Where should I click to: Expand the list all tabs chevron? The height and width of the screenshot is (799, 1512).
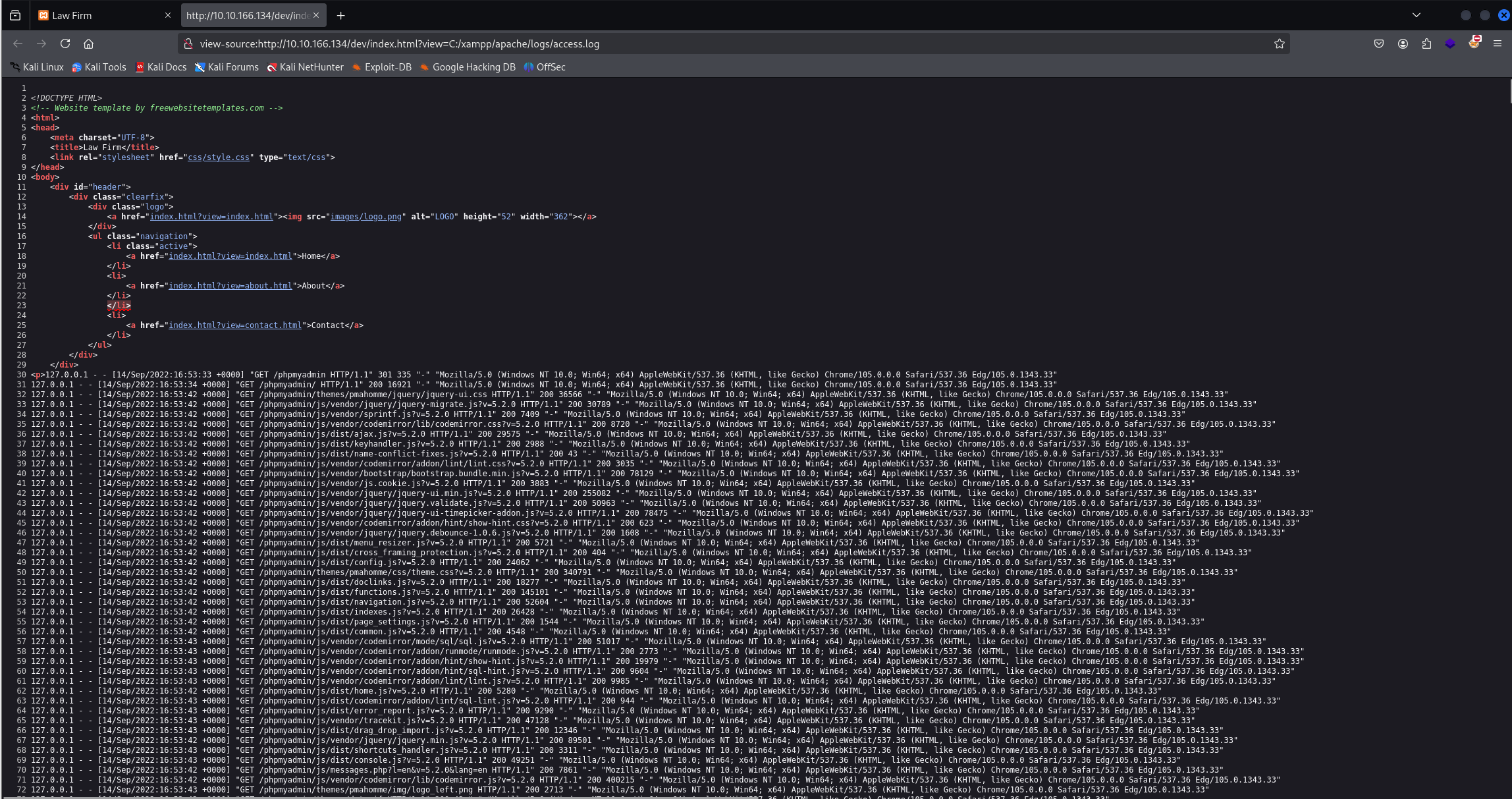pos(1417,15)
